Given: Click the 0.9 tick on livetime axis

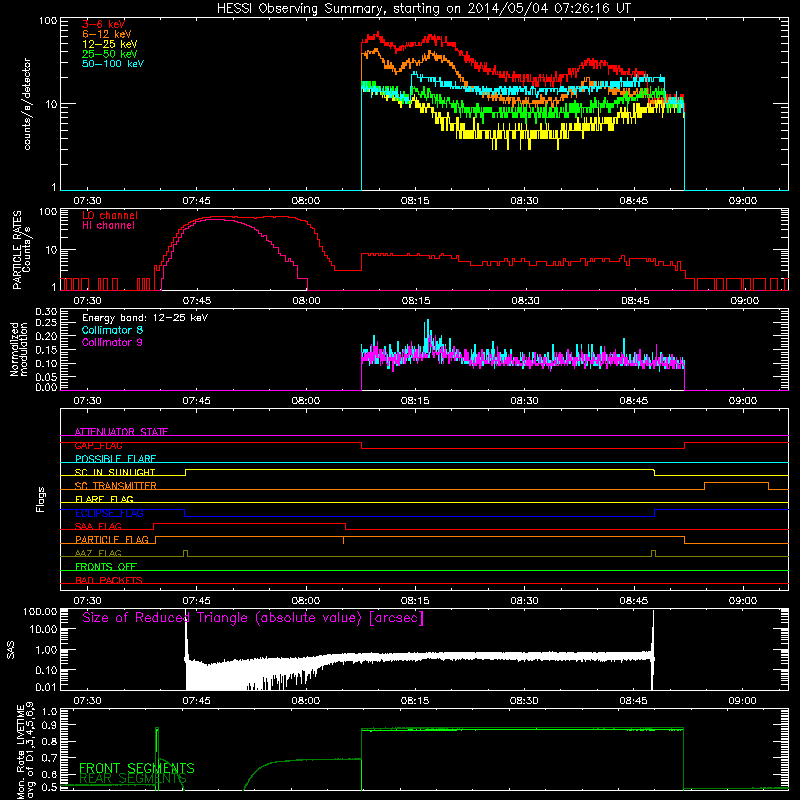Looking at the screenshot, I should click(x=49, y=726).
